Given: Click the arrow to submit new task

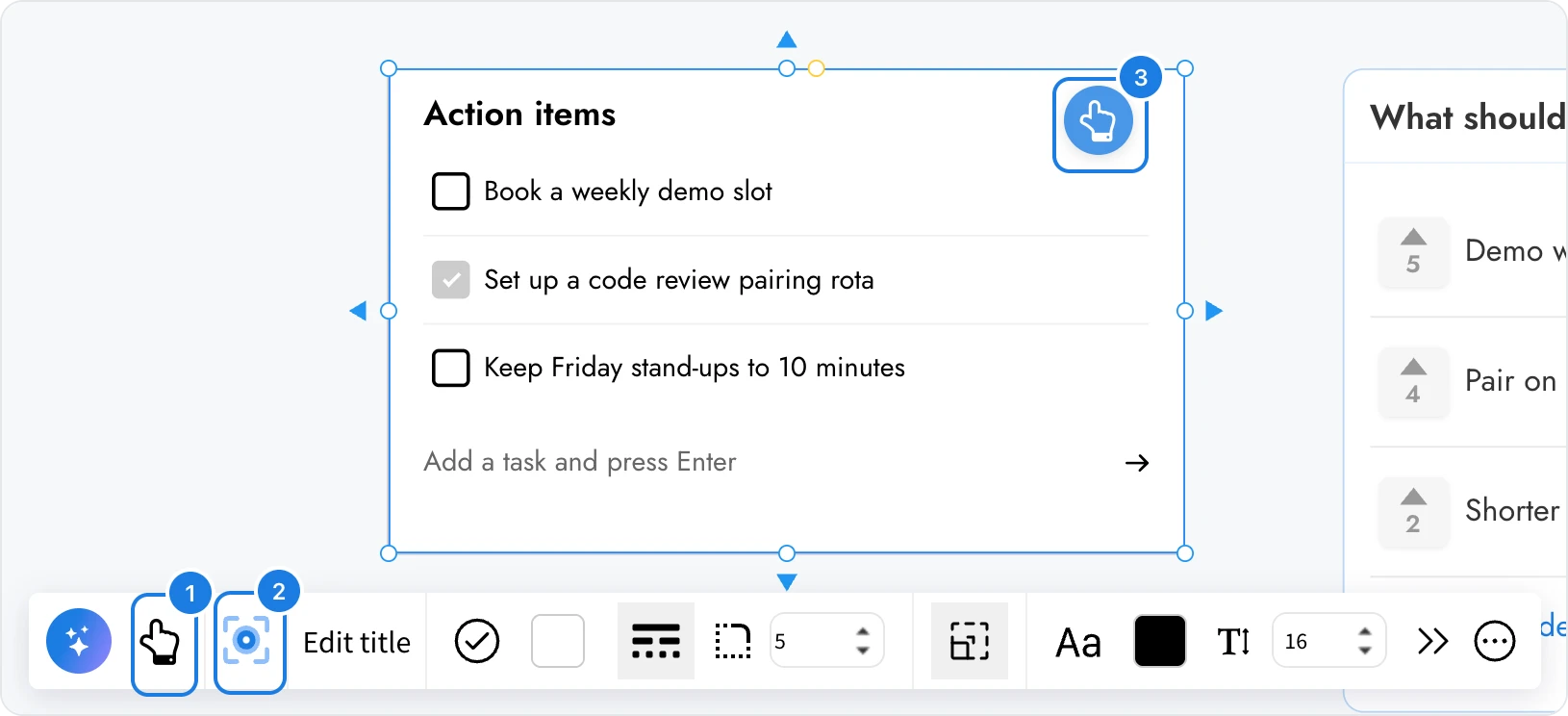Looking at the screenshot, I should pos(1137,463).
